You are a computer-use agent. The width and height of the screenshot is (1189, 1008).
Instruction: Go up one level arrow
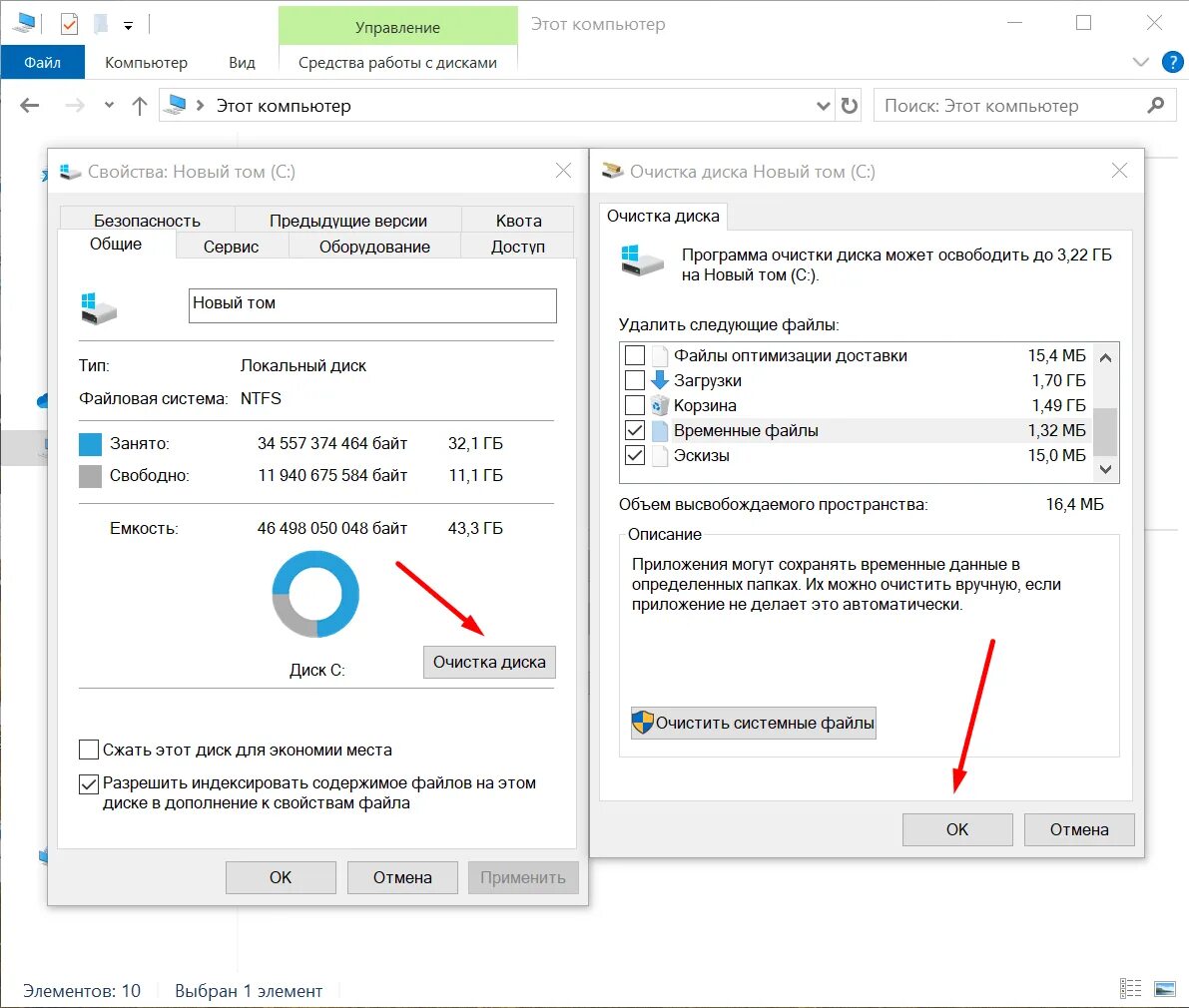(x=140, y=106)
